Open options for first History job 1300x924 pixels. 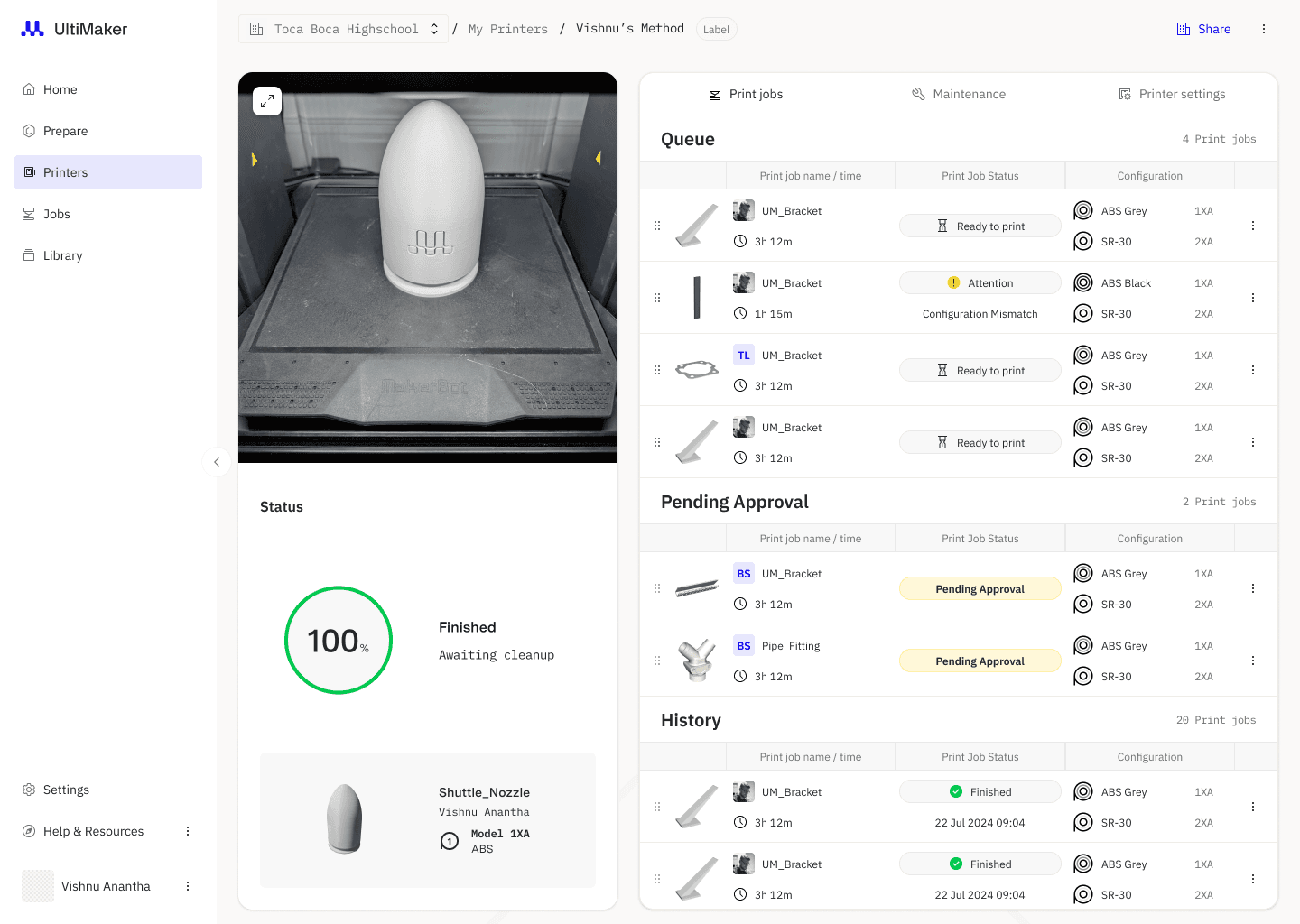pyautogui.click(x=1253, y=807)
